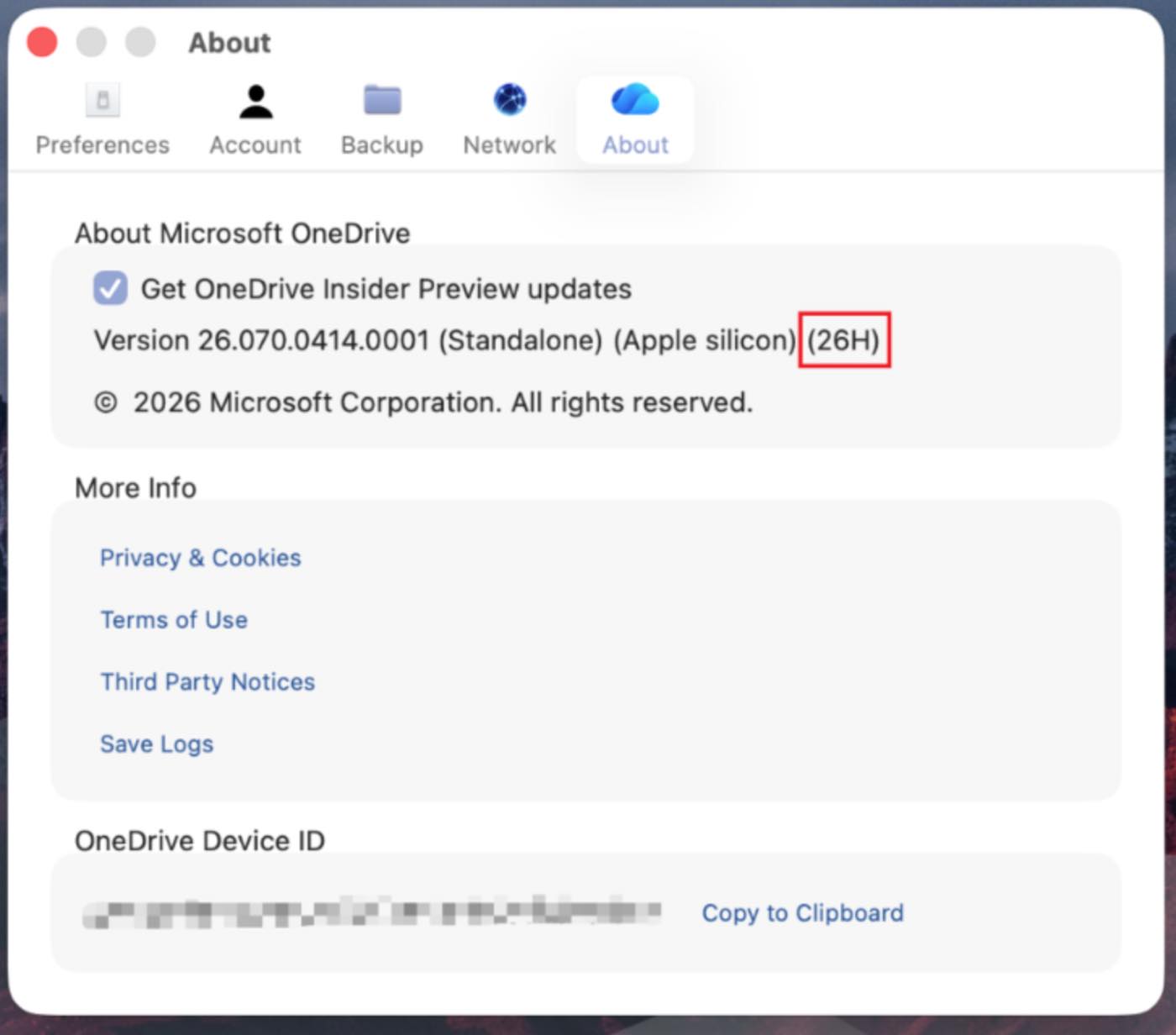Image resolution: width=1176 pixels, height=1035 pixels.
Task: Click the More Info heading
Action: pos(135,488)
